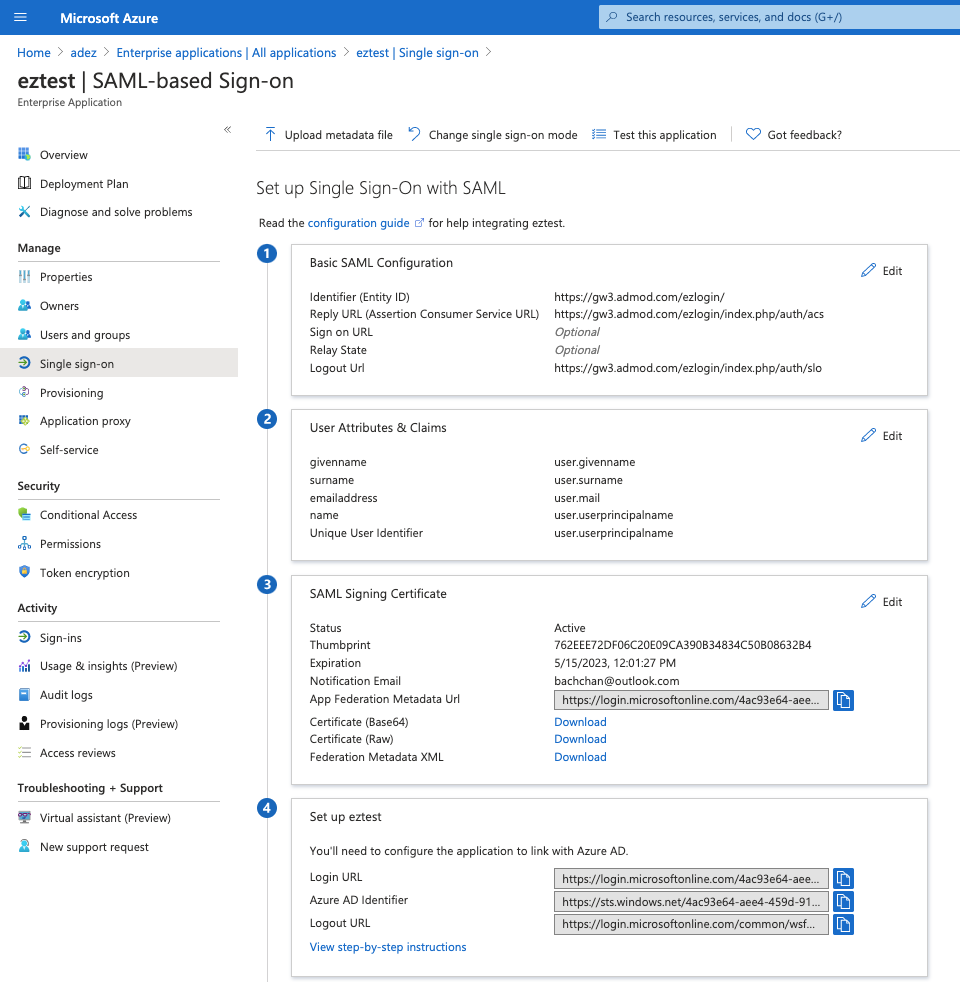This screenshot has height=982, width=960.
Task: Copy the Login URL value
Action: point(844,879)
